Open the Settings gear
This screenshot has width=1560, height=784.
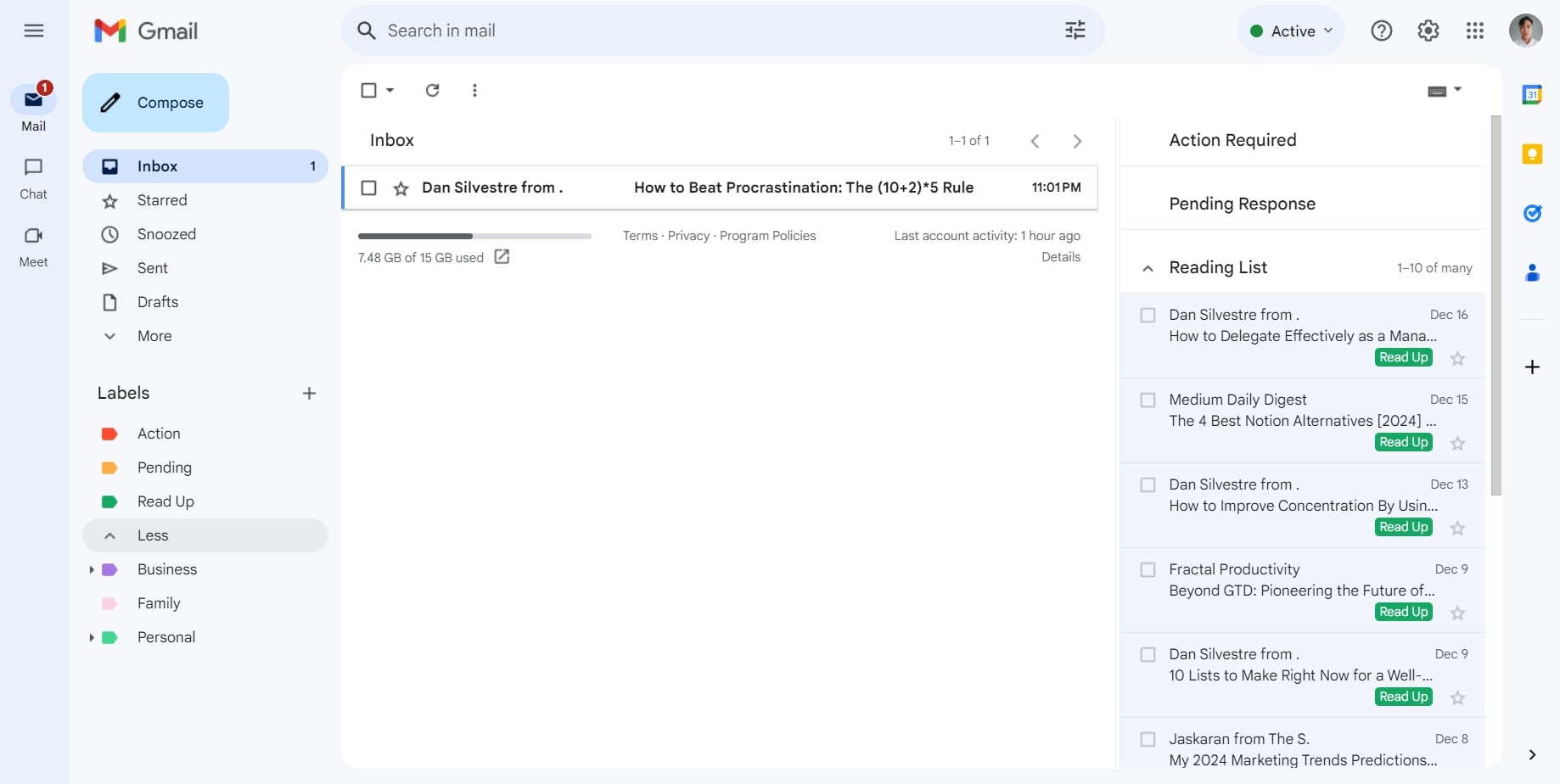click(1428, 31)
